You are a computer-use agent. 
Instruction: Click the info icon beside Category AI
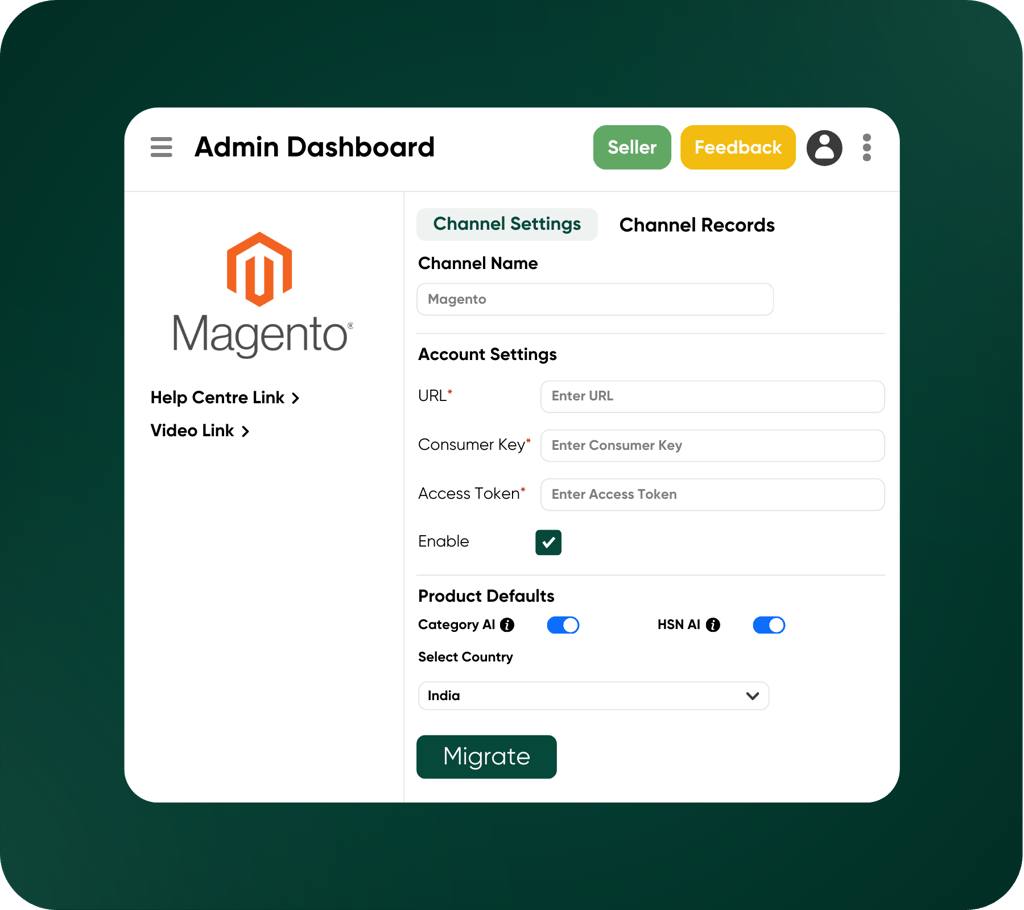point(508,625)
